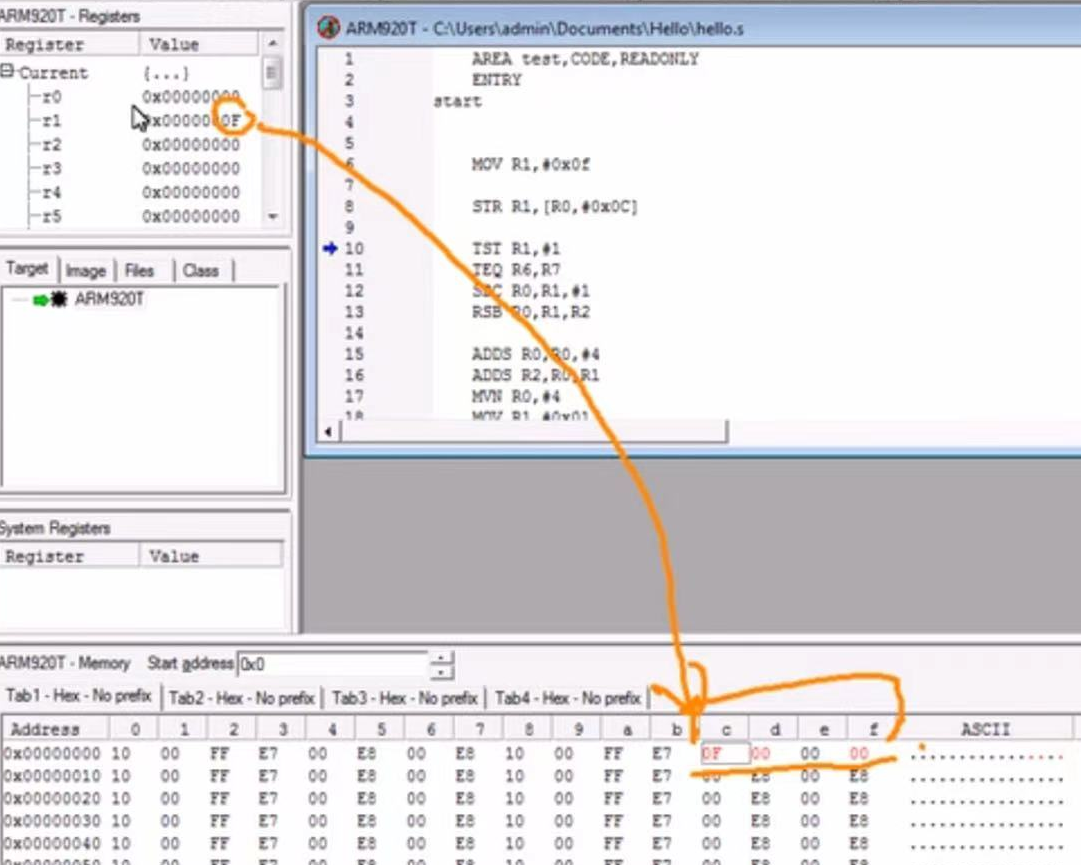1081x865 pixels.
Task: Increment the Start address stepper up
Action: (441, 657)
